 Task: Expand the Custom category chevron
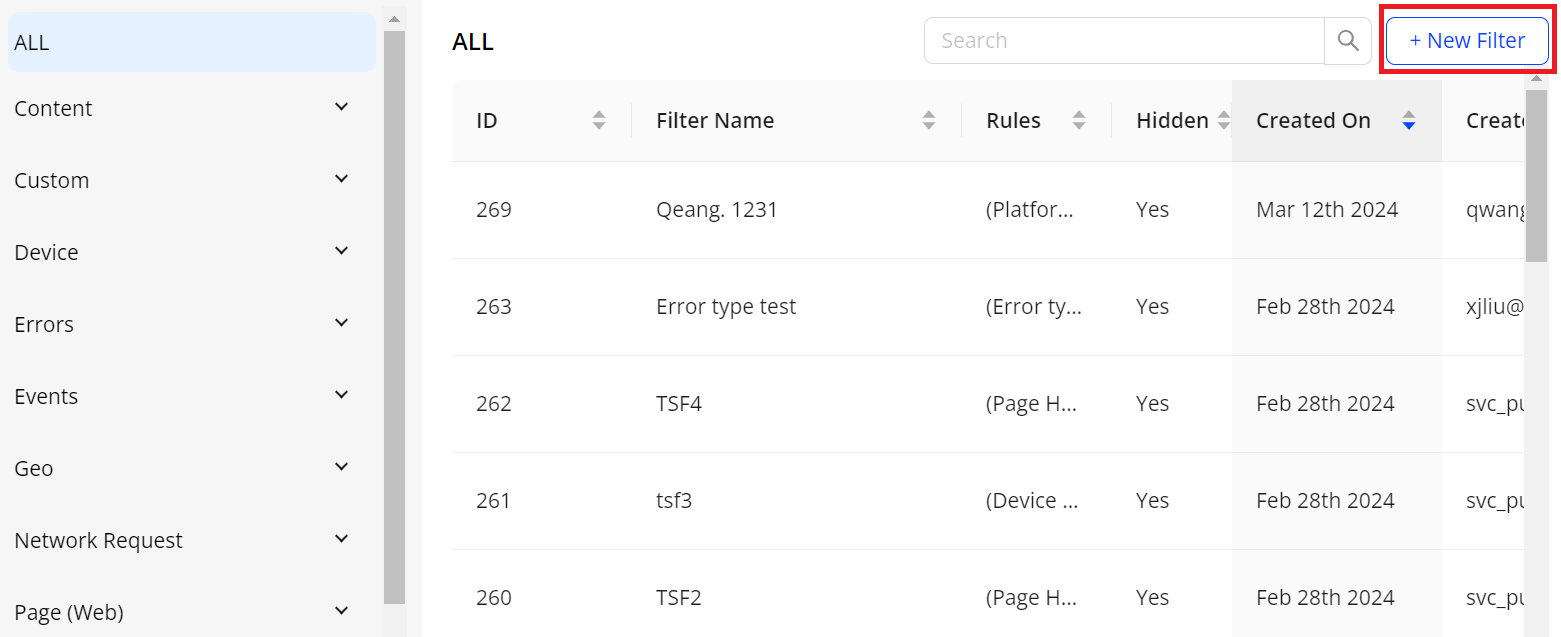pos(341,179)
